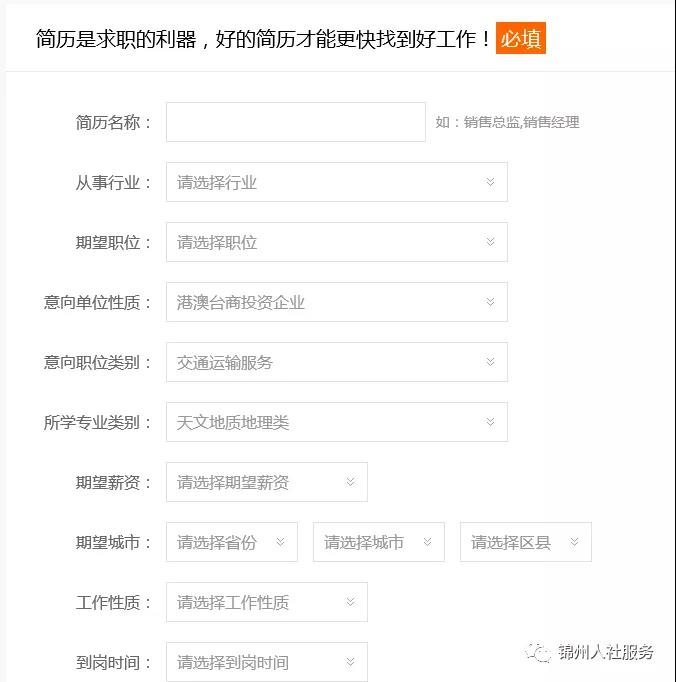This screenshot has height=682, width=676.
Task: Open the 请选择工作性质 dropdown
Action: pyautogui.click(x=267, y=602)
